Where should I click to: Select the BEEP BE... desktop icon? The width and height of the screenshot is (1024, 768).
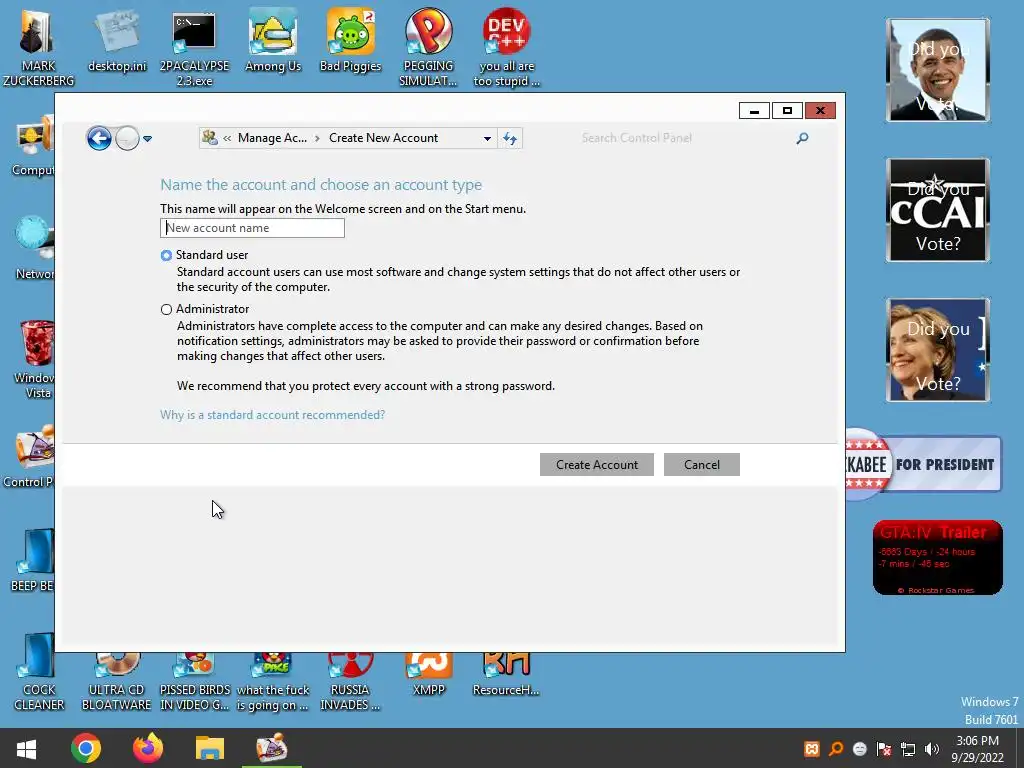[33, 560]
